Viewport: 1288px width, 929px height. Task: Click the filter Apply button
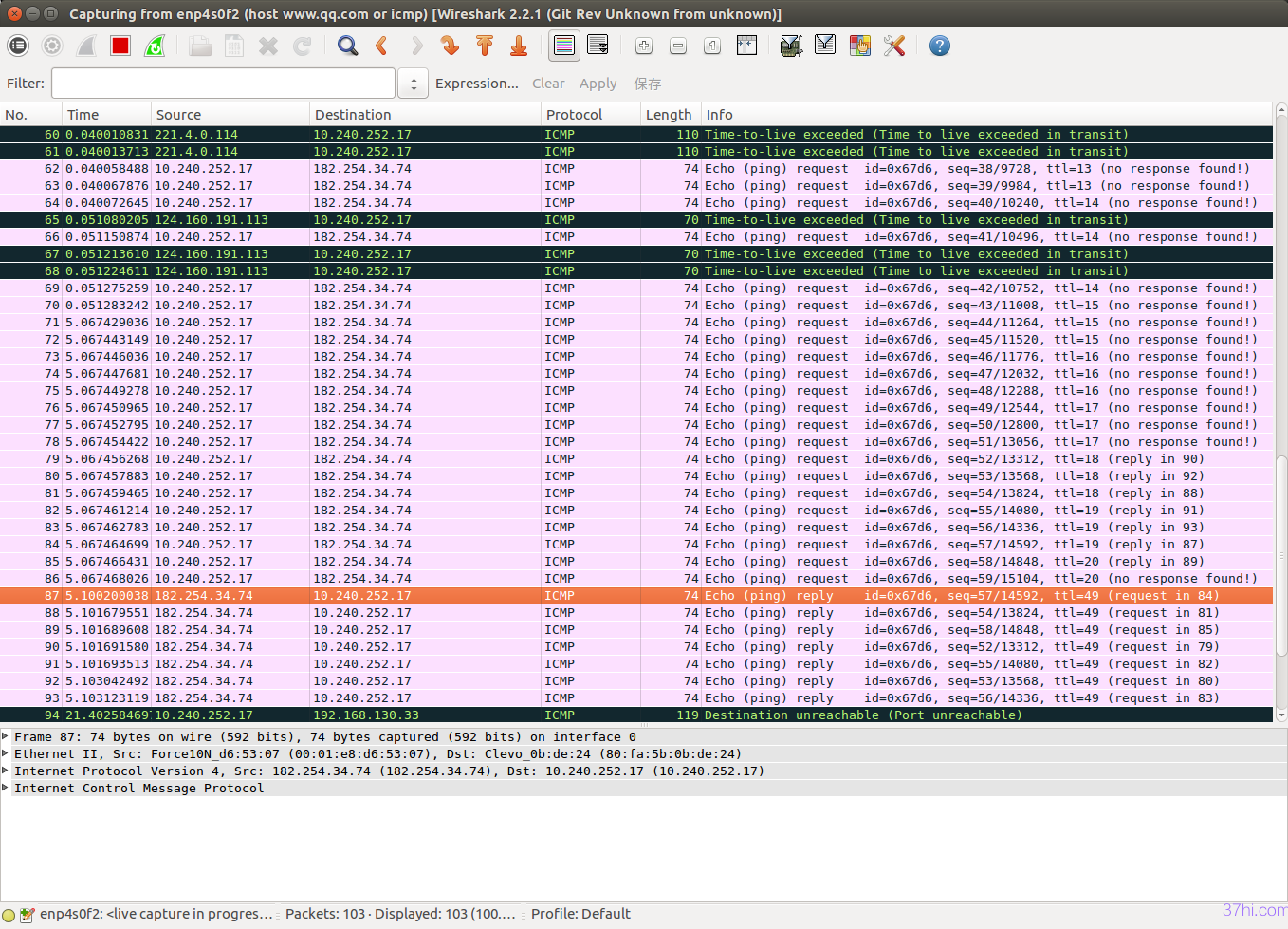click(x=598, y=84)
